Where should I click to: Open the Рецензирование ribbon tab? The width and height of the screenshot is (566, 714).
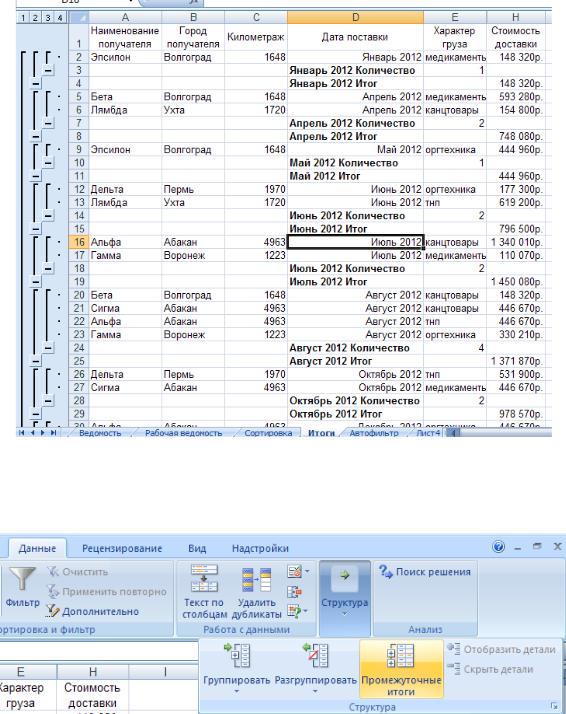click(x=122, y=548)
